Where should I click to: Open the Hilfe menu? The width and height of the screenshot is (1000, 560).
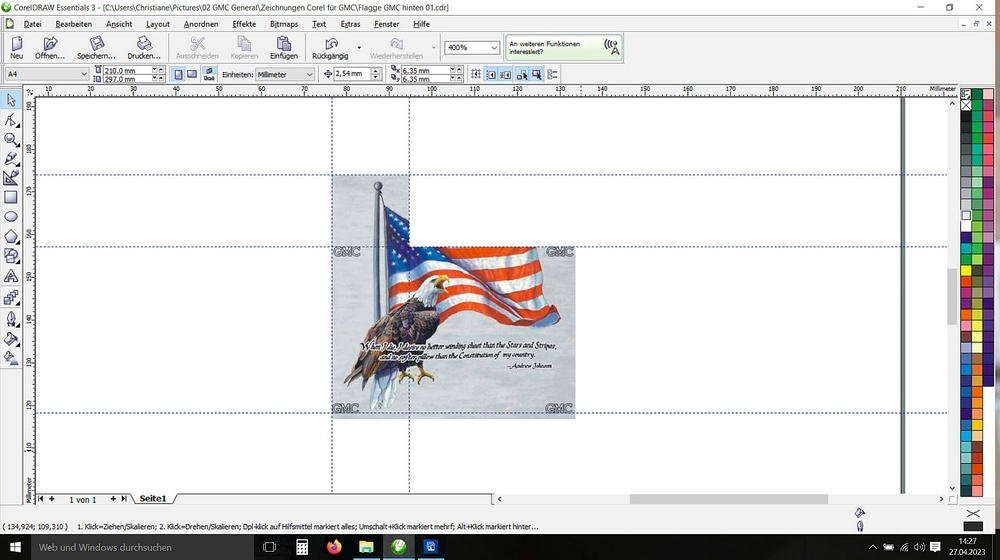(421, 24)
